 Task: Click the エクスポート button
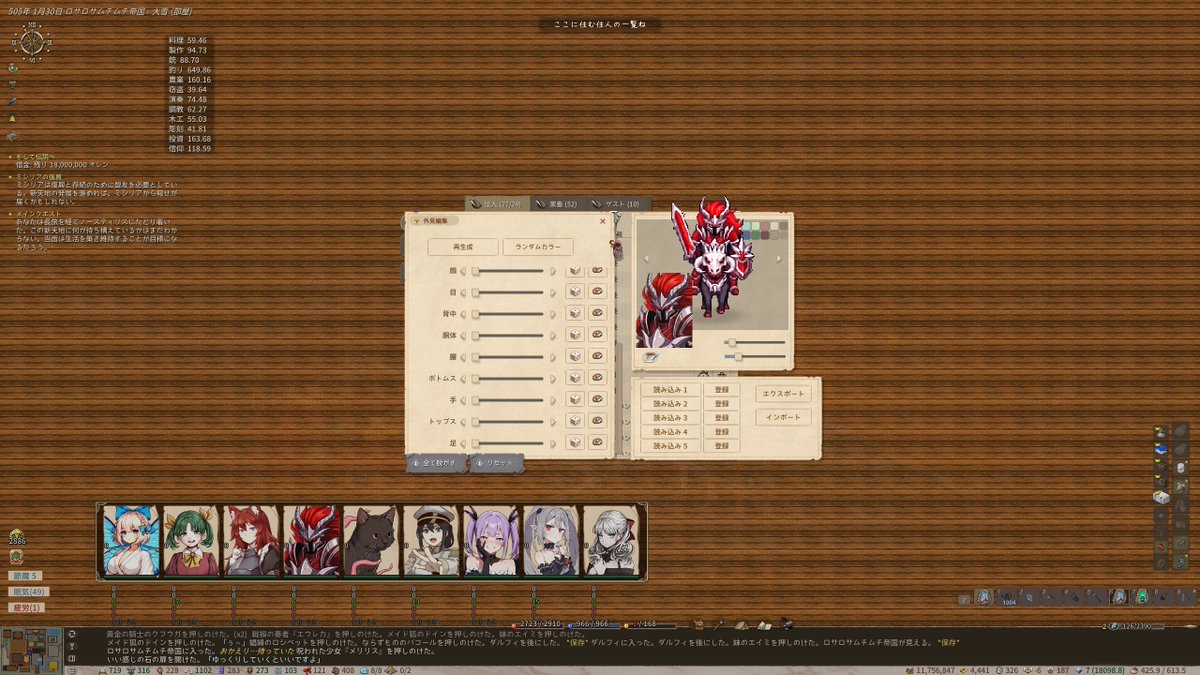(783, 393)
